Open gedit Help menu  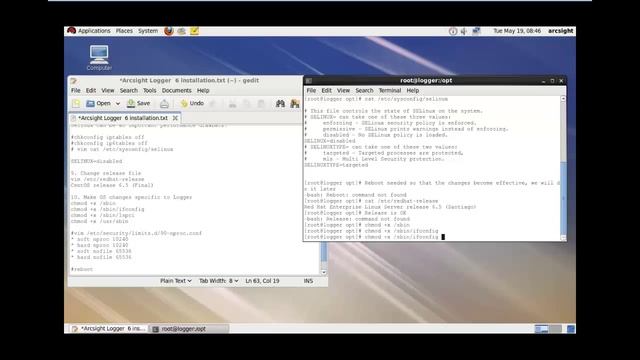(x=203, y=91)
